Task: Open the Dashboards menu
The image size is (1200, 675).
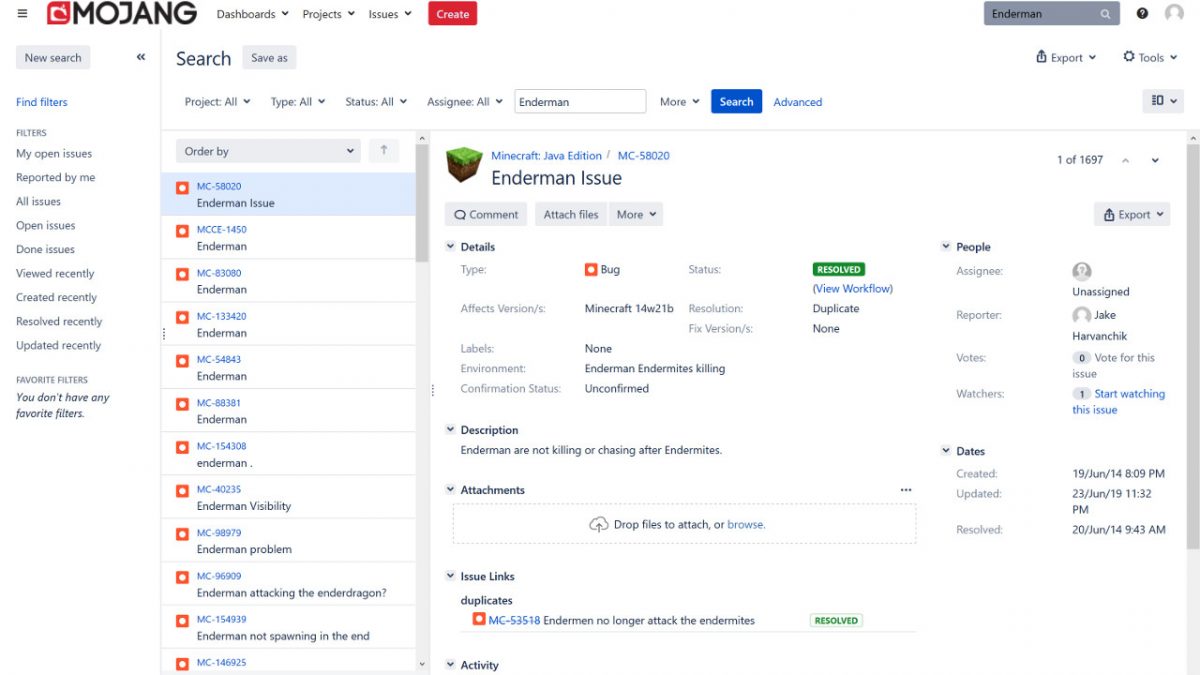Action: click(252, 14)
